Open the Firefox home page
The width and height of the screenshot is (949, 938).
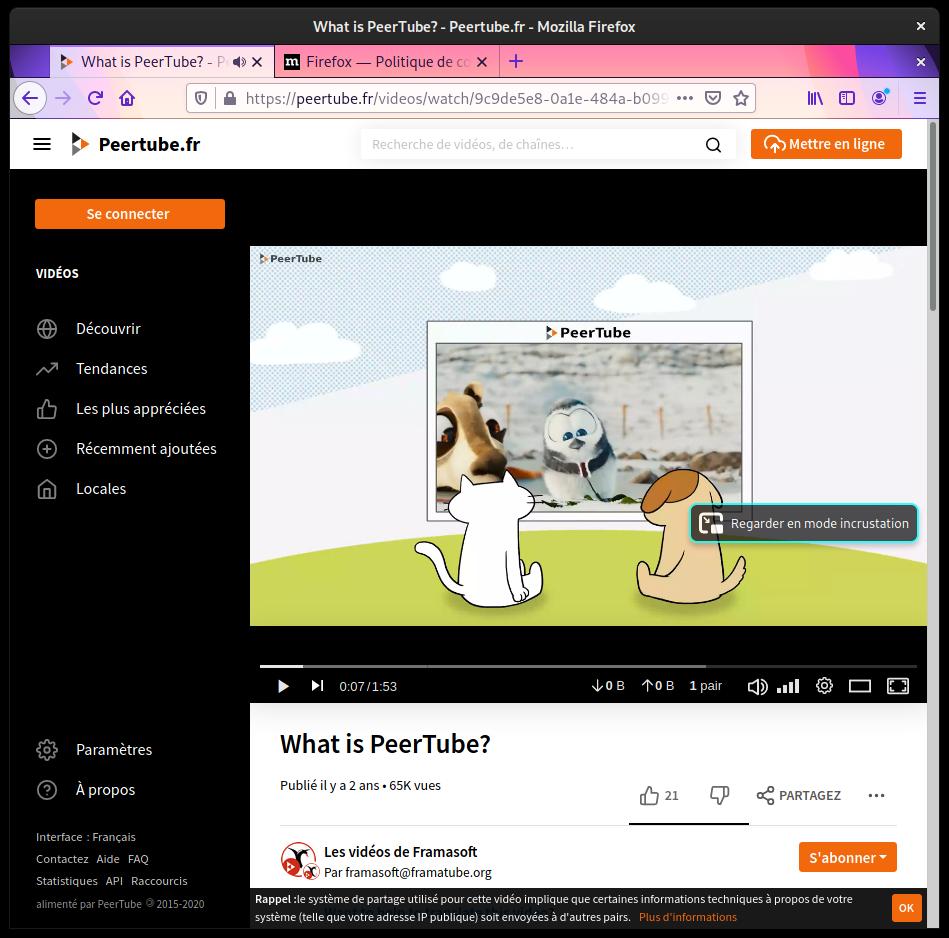tap(127, 98)
